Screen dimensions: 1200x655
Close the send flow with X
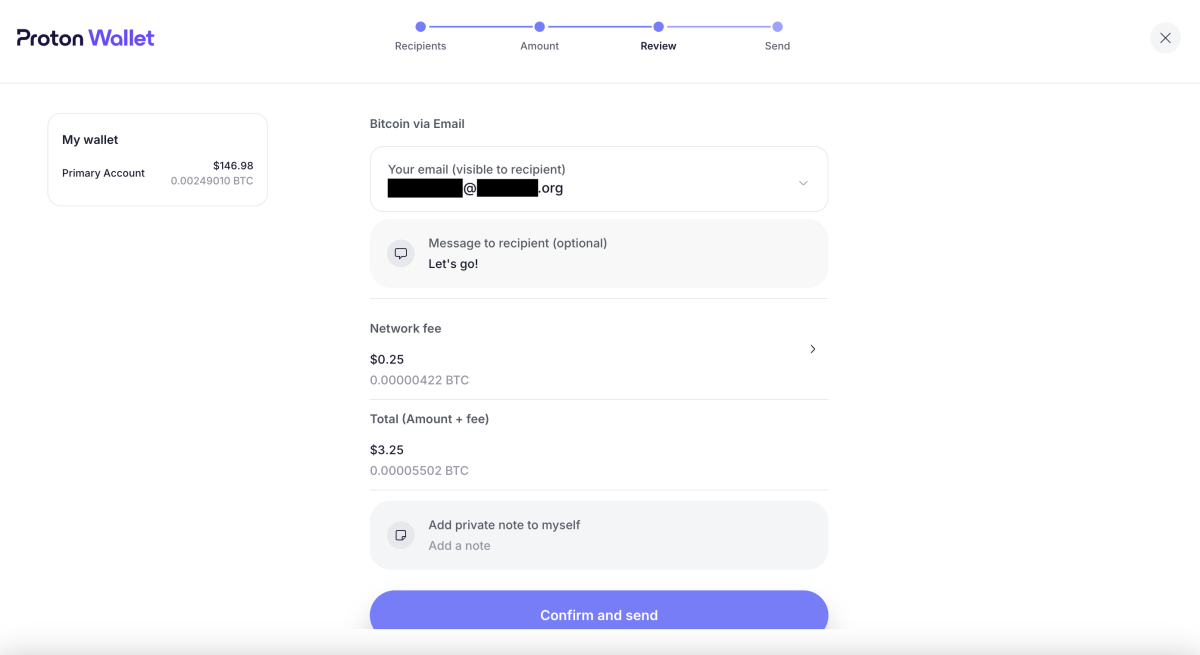pyautogui.click(x=1165, y=38)
